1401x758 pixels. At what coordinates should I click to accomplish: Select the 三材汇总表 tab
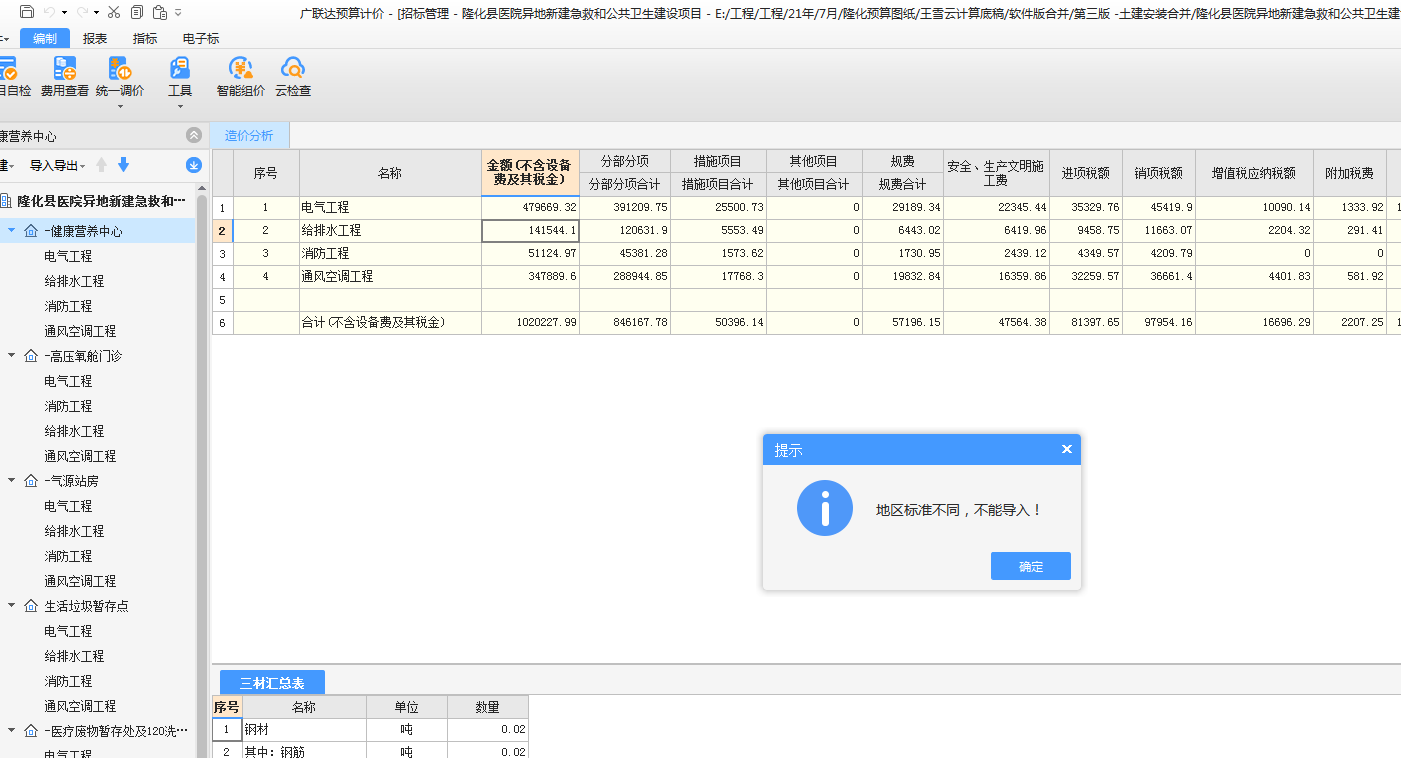[x=272, y=683]
